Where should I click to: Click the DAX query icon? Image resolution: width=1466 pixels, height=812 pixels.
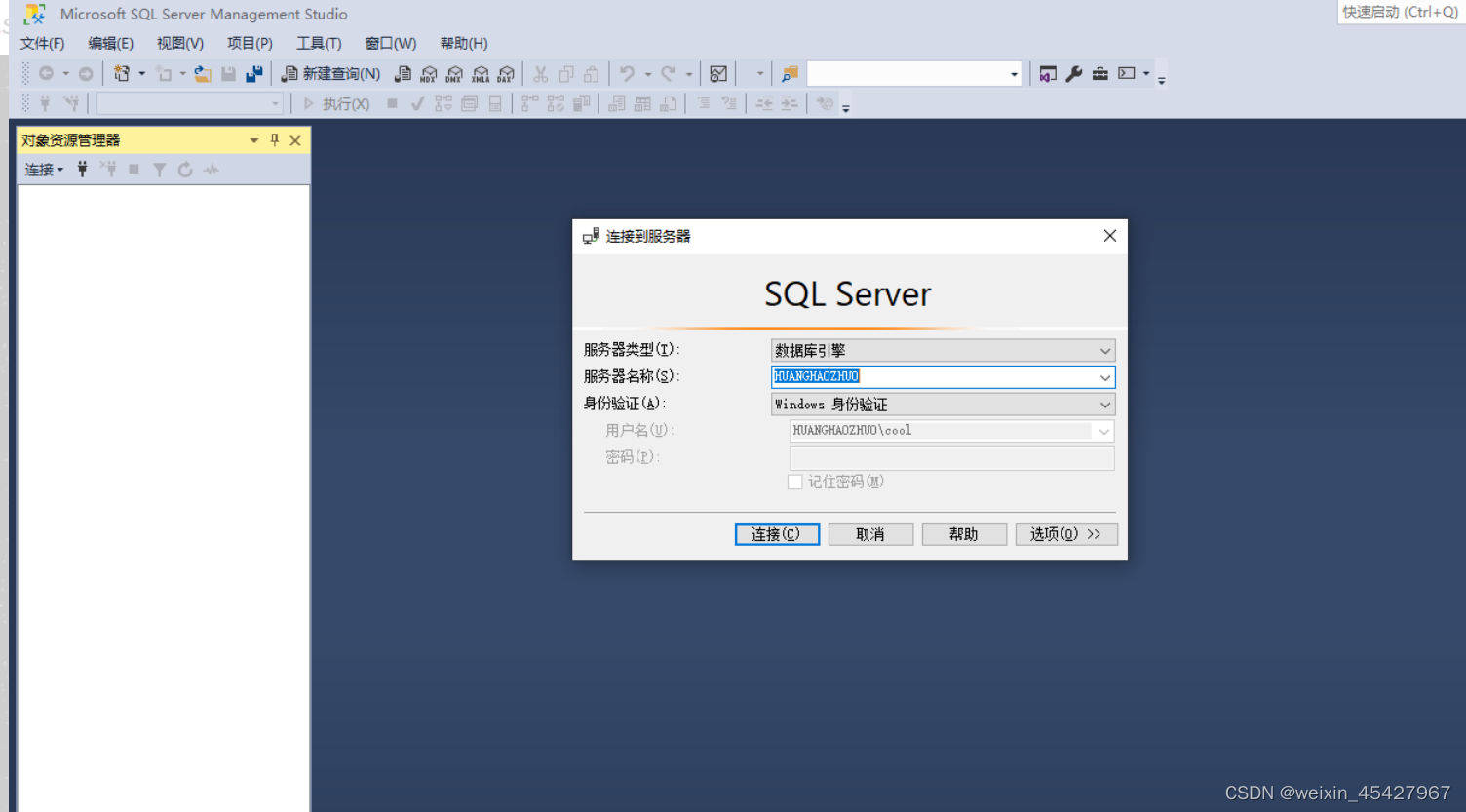pos(506,74)
